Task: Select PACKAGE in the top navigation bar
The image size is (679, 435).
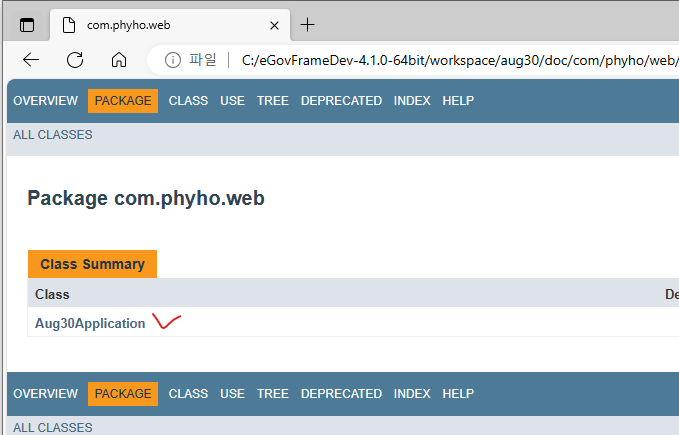Action: click(x=123, y=101)
